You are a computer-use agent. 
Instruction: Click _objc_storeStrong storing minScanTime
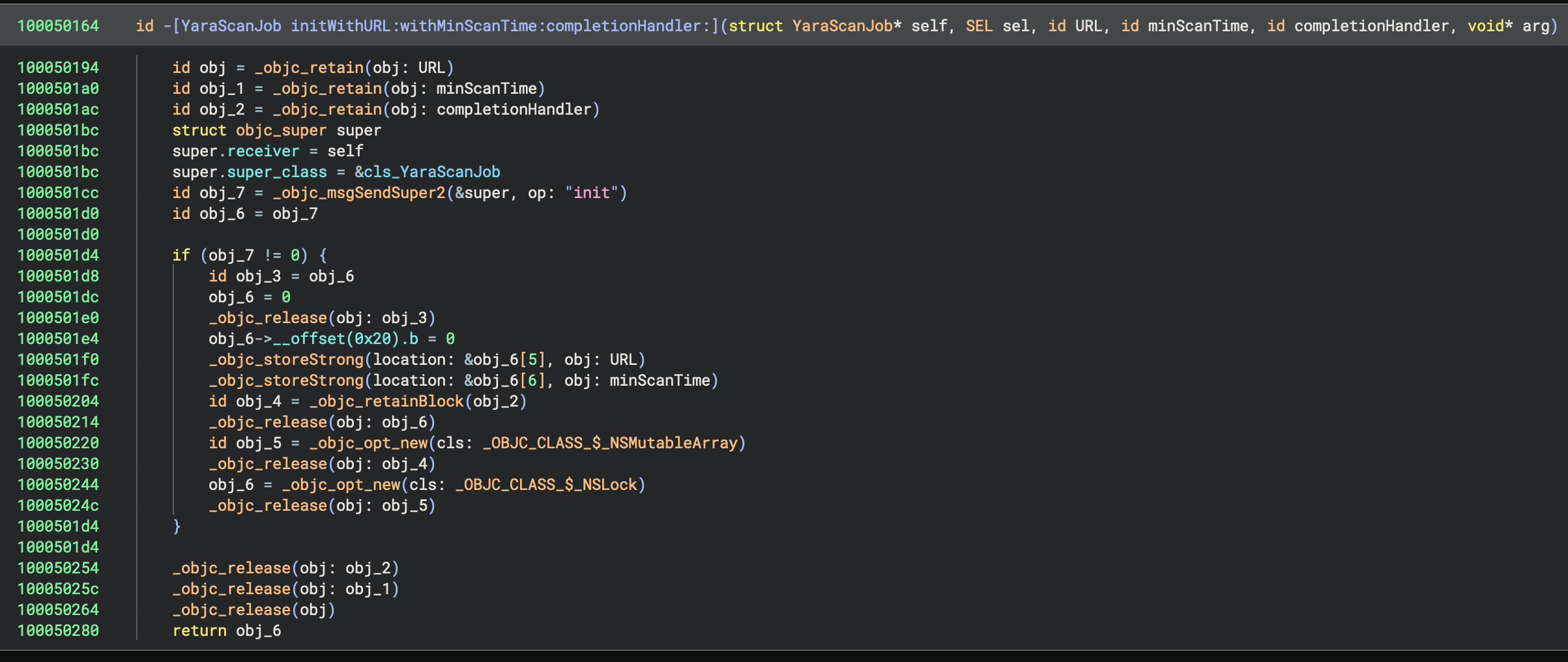[x=286, y=381]
